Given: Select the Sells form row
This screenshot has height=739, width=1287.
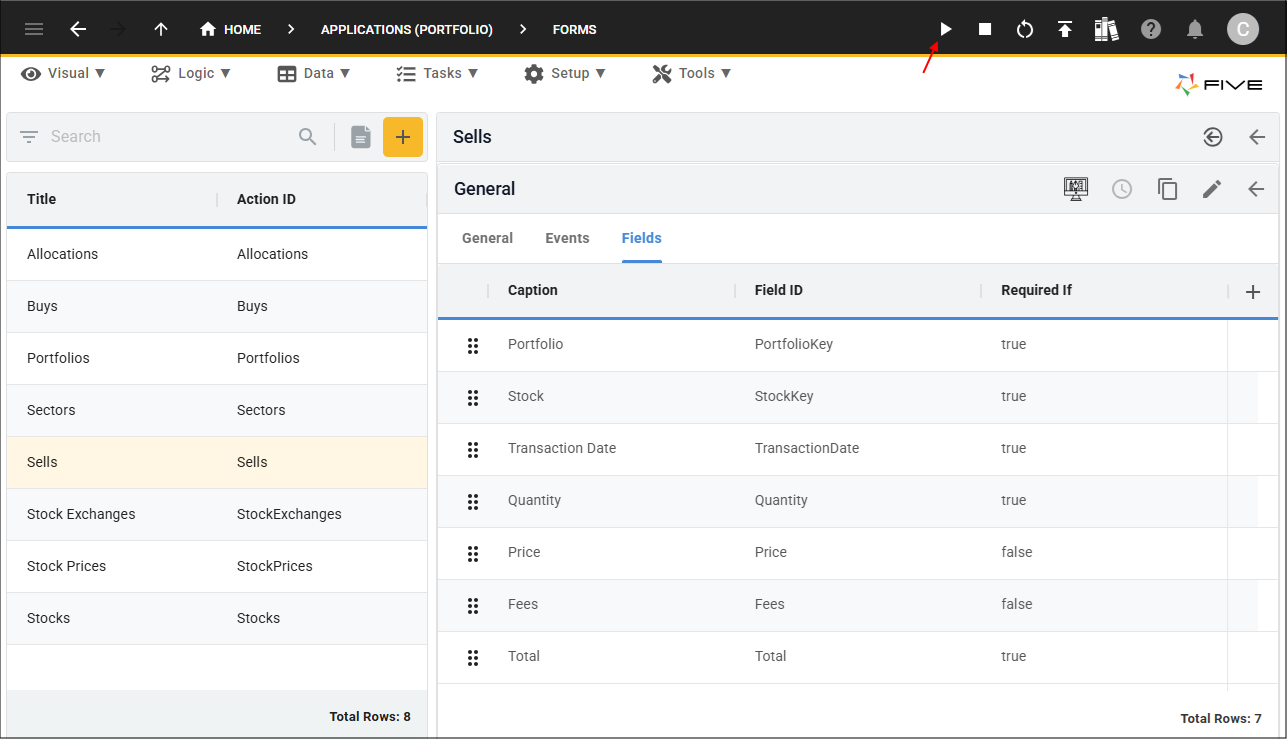Looking at the screenshot, I should point(217,462).
